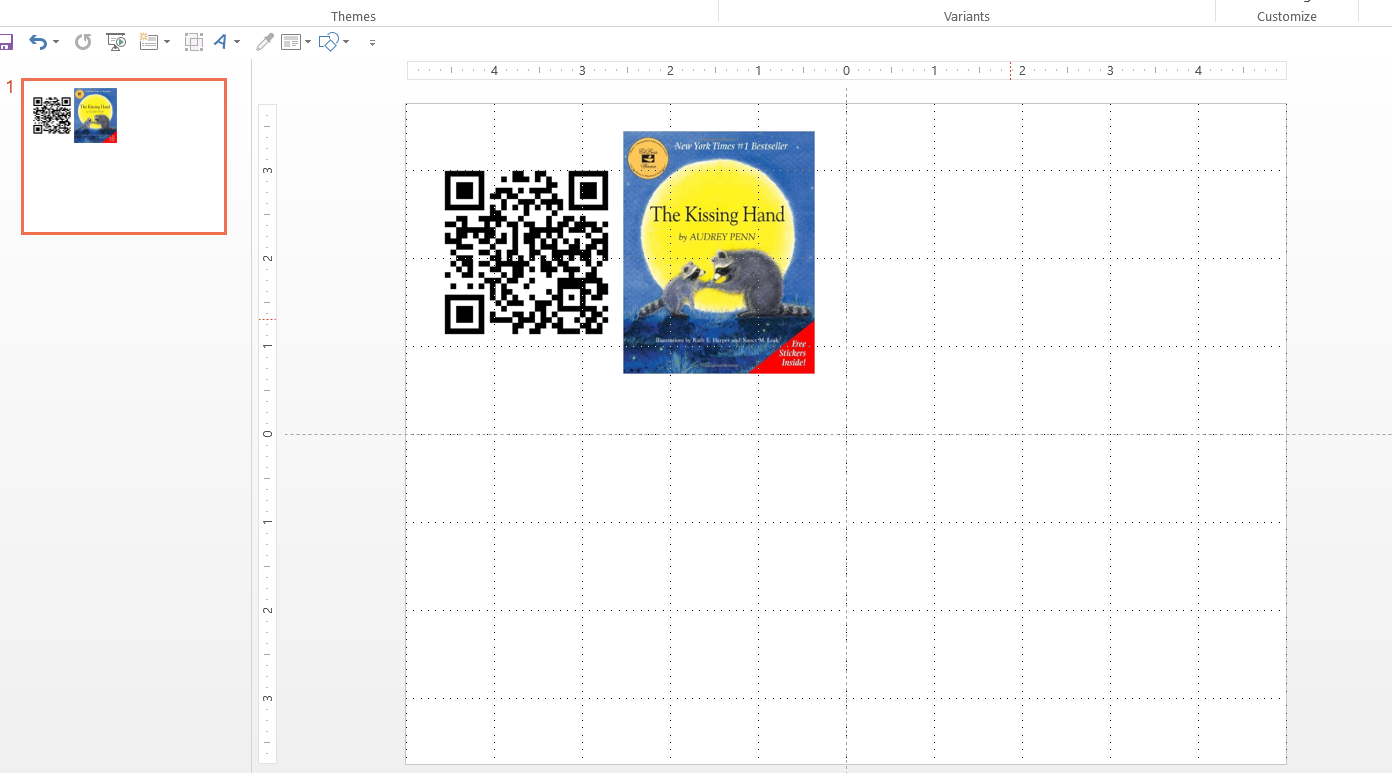Open the font formatting tool
The image size is (1392, 773).
(x=219, y=42)
